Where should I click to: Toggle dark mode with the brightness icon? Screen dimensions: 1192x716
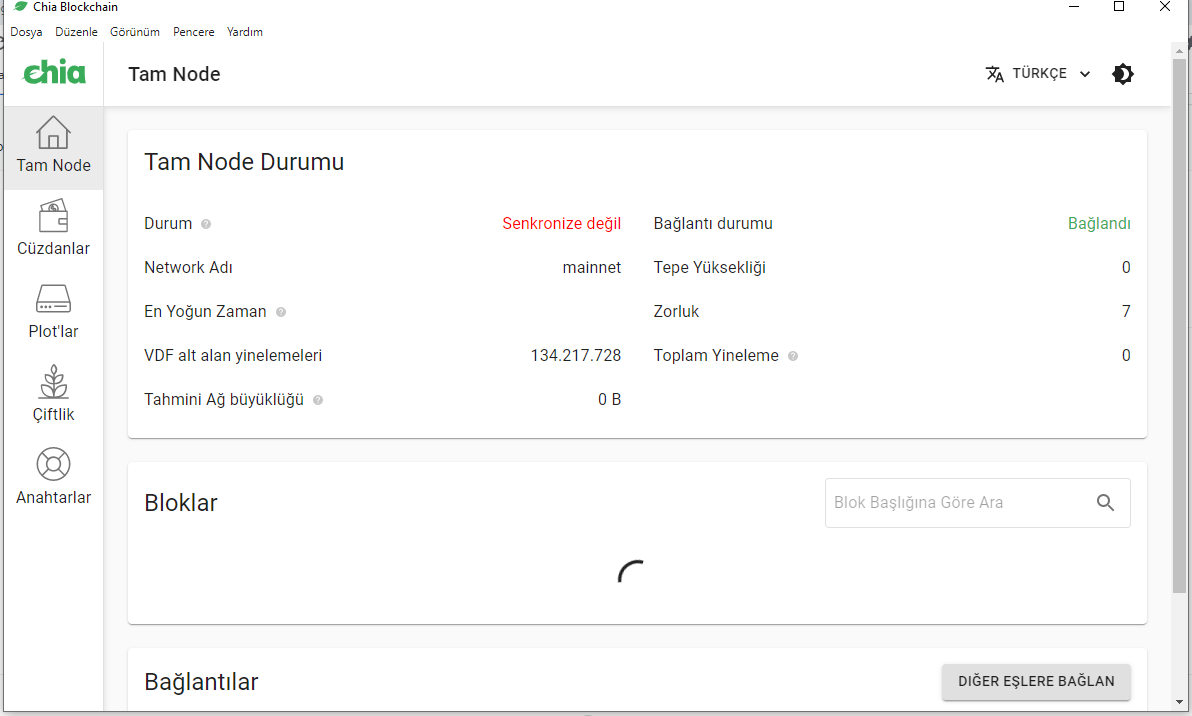pyautogui.click(x=1123, y=74)
